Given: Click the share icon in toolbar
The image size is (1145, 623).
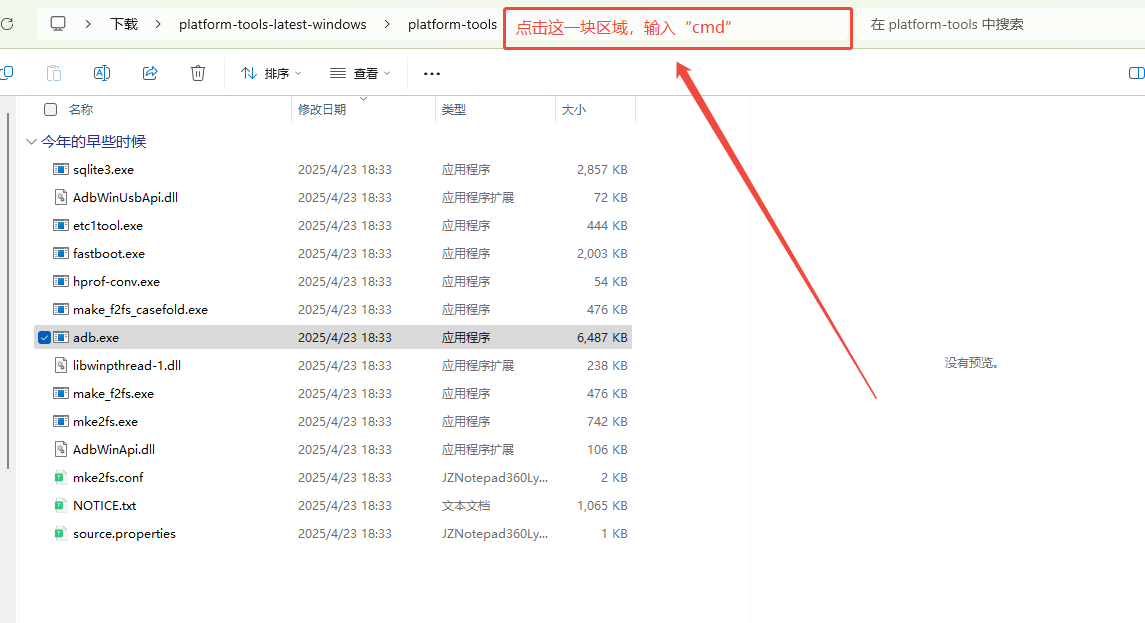Looking at the screenshot, I should coord(150,73).
